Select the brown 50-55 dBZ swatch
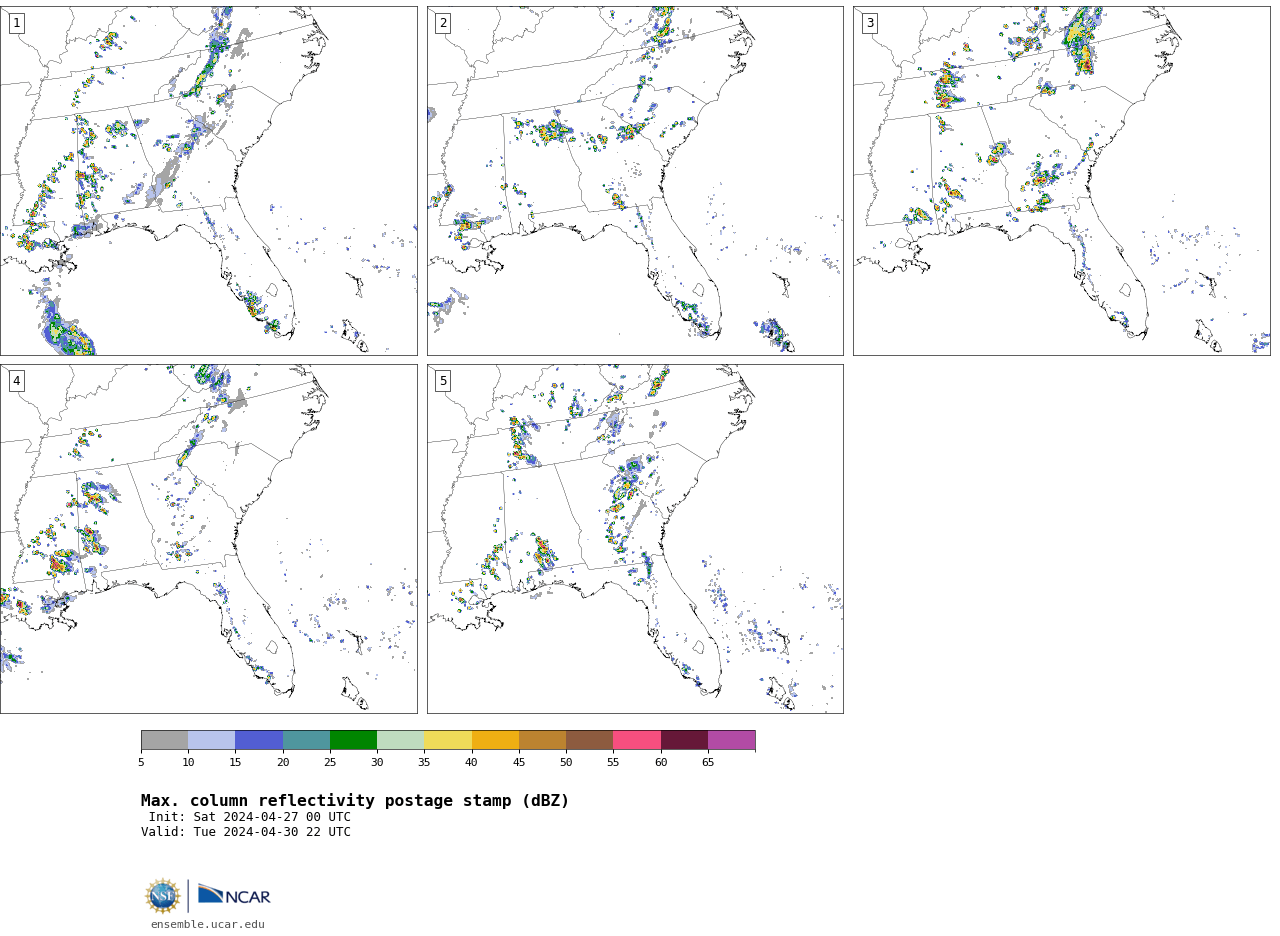The image size is (1280, 936). (x=590, y=740)
